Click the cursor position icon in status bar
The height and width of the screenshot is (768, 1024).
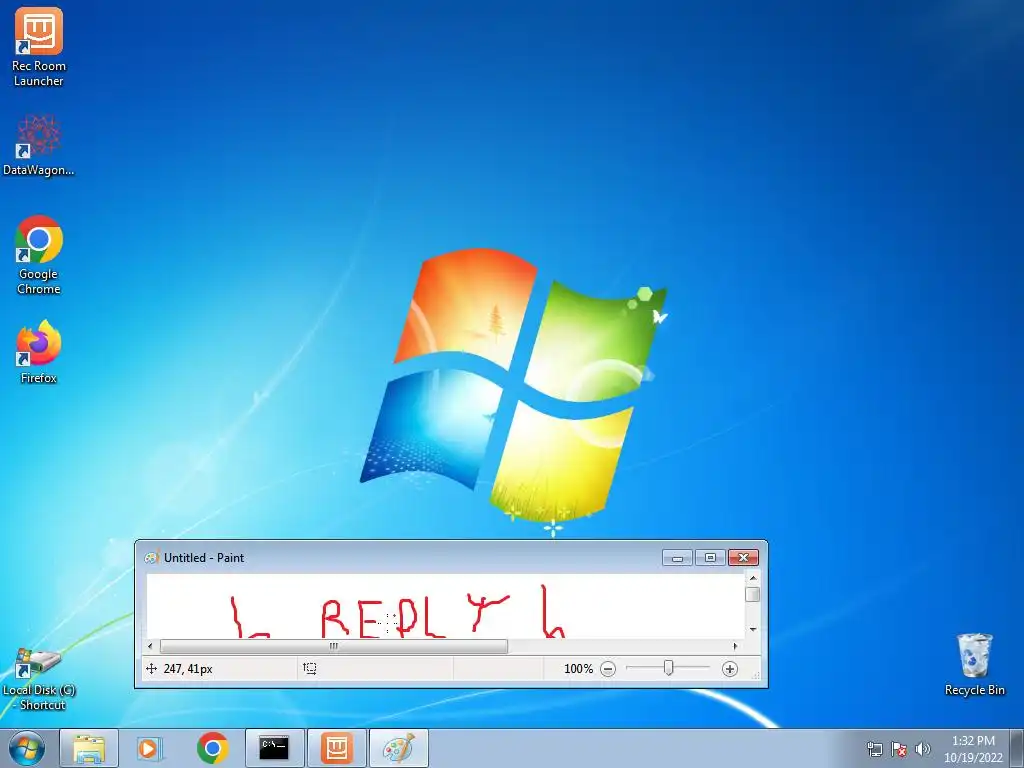(x=152, y=668)
